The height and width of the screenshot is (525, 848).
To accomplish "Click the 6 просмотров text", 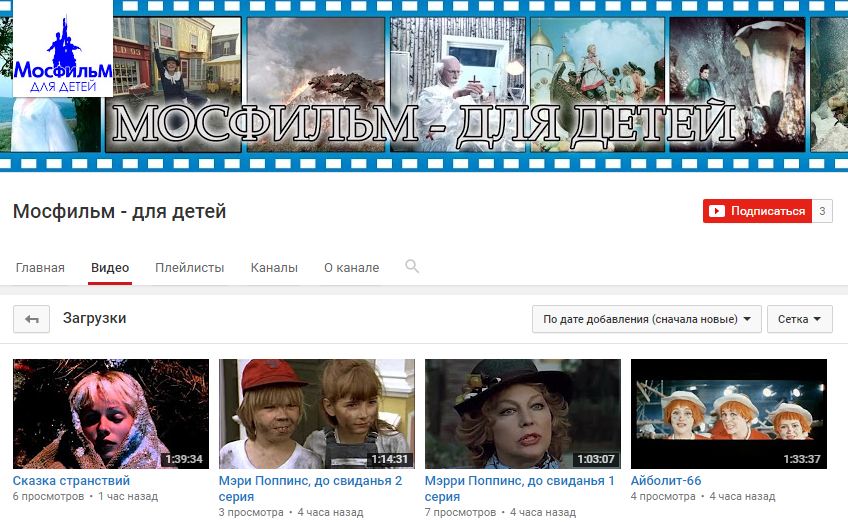I will click(49, 496).
